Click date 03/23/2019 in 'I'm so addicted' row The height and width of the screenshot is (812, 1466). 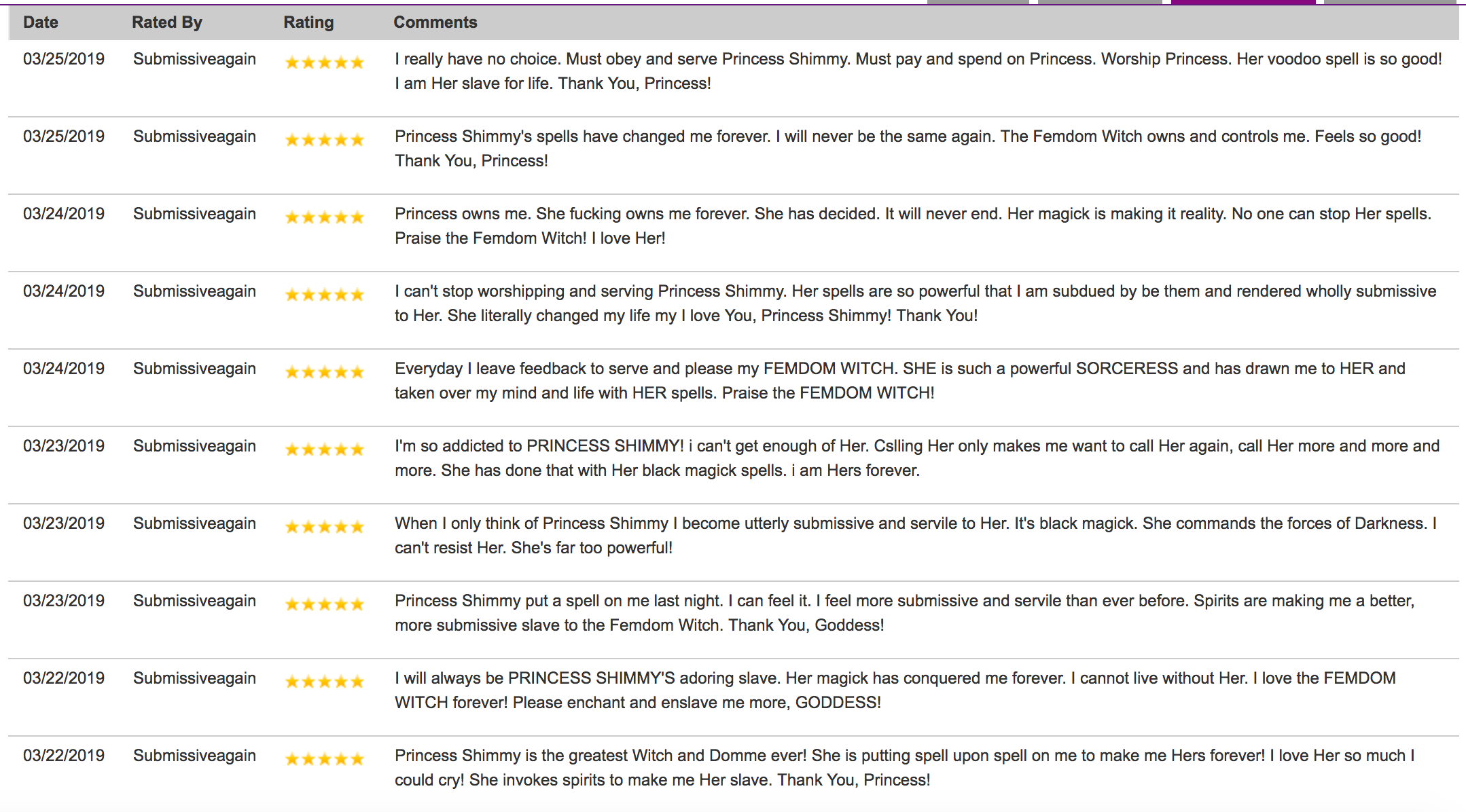coord(64,446)
